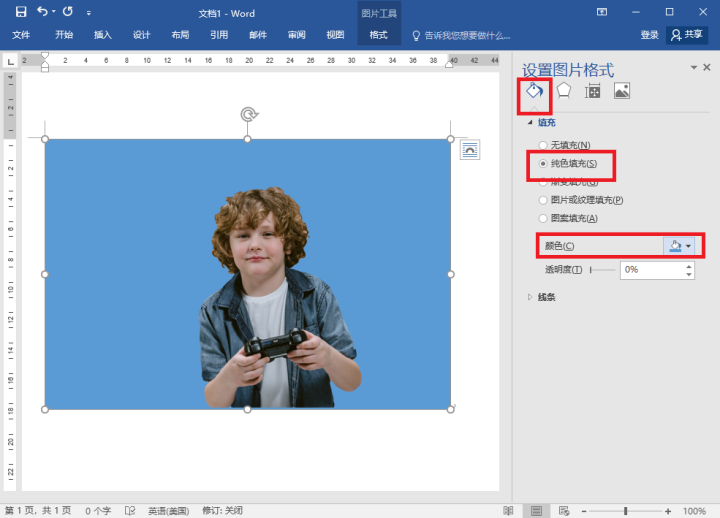Viewport: 720px width, 518px height.
Task: Click the 共享 share button
Action: pyautogui.click(x=687, y=35)
